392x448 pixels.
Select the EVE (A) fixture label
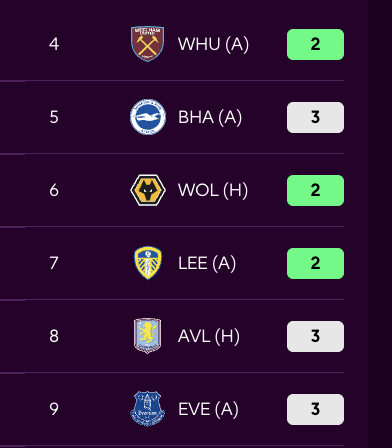[x=208, y=409]
